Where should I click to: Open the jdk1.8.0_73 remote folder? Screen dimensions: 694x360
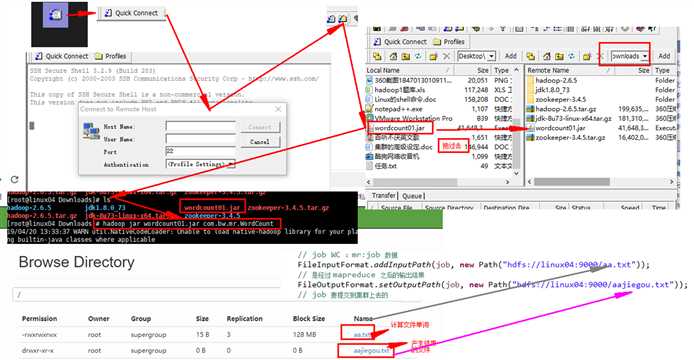pos(552,90)
